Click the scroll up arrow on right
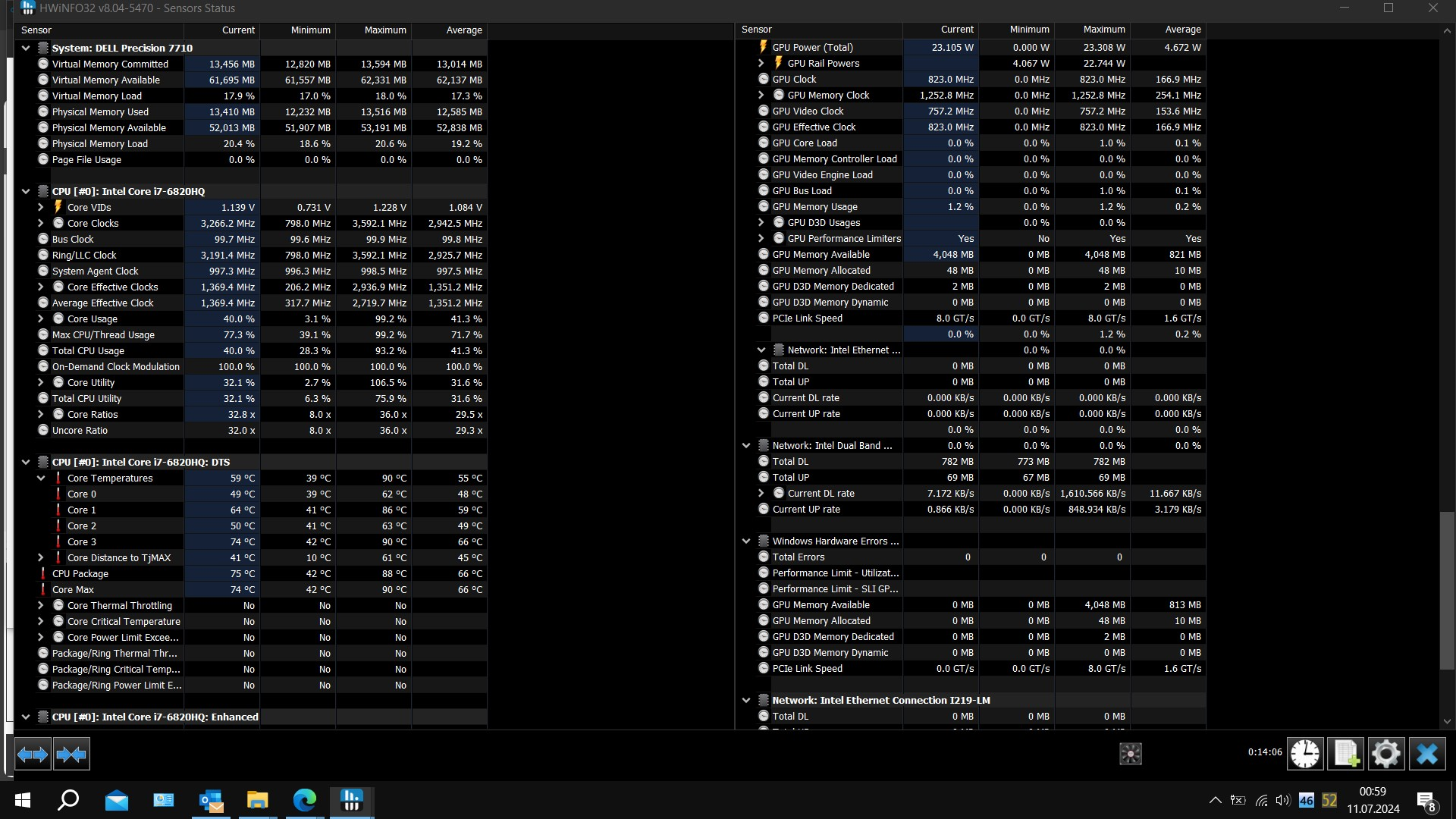The height and width of the screenshot is (819, 1456). coord(1447,31)
